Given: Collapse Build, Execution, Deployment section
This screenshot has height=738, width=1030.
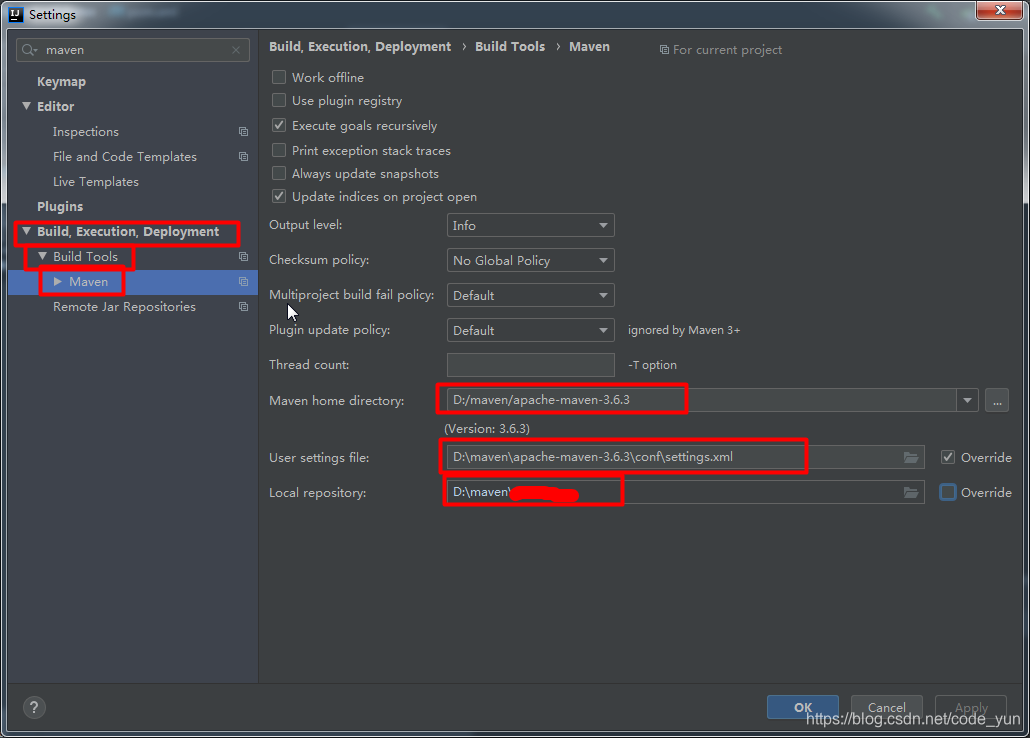Looking at the screenshot, I should coord(26,231).
